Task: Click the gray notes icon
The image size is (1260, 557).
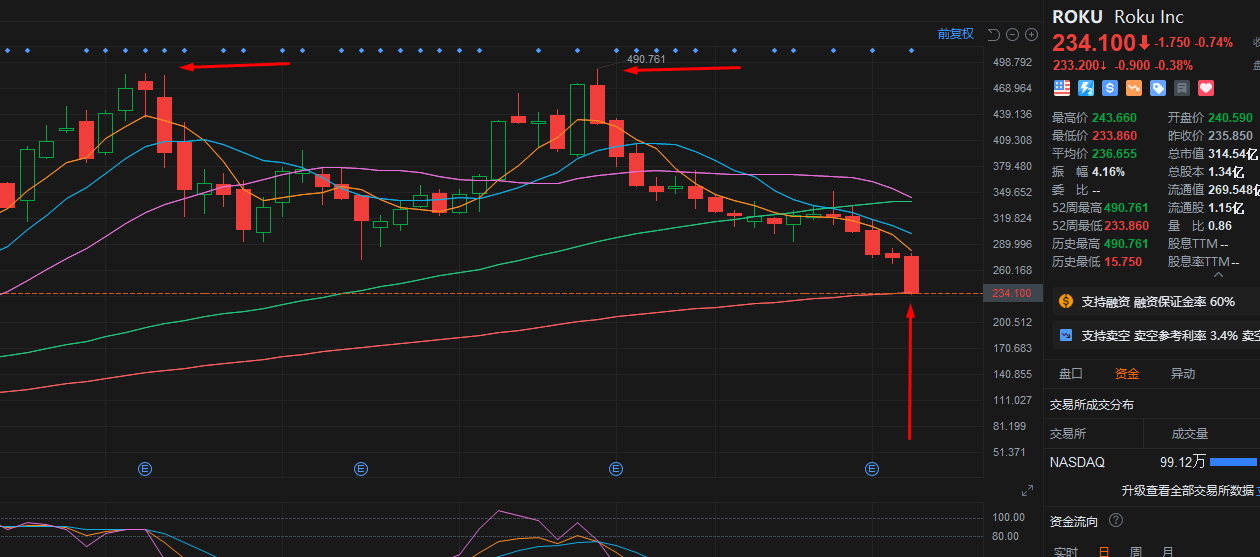Action: point(1182,88)
